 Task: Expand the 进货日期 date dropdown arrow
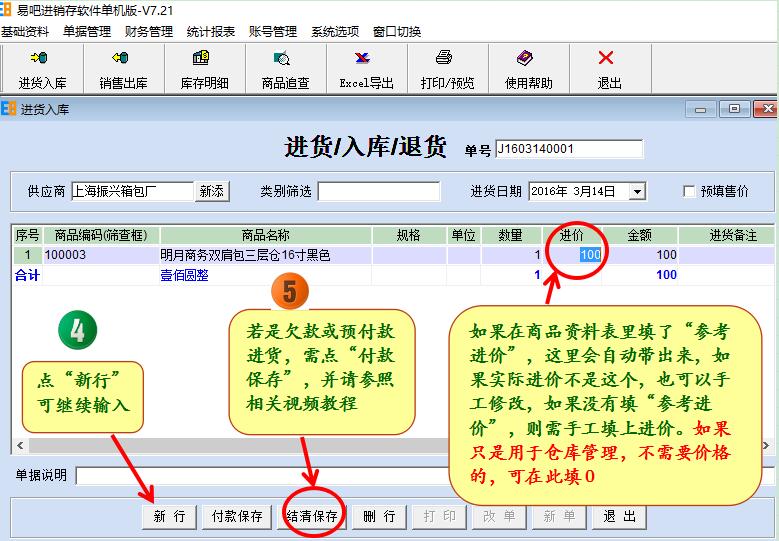pos(637,191)
